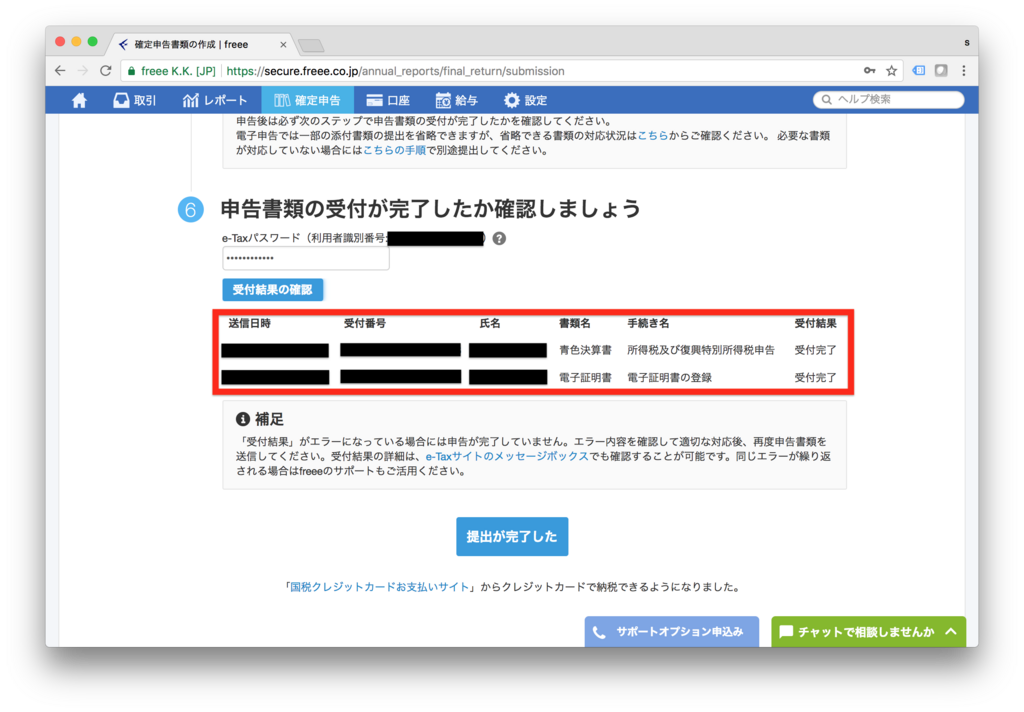1024x712 pixels.
Task: Click the 送信日時 column header
Action: [249, 323]
